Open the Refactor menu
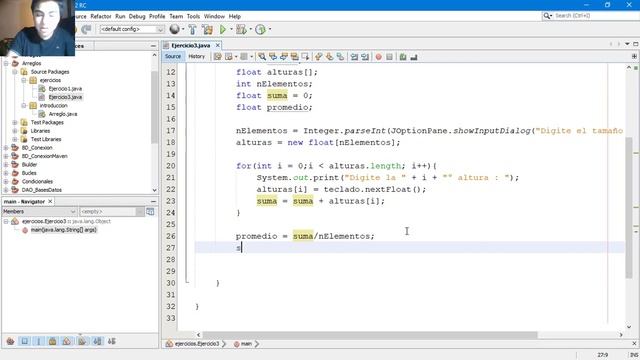Screen dimensions: 640x360 coord(101,16)
